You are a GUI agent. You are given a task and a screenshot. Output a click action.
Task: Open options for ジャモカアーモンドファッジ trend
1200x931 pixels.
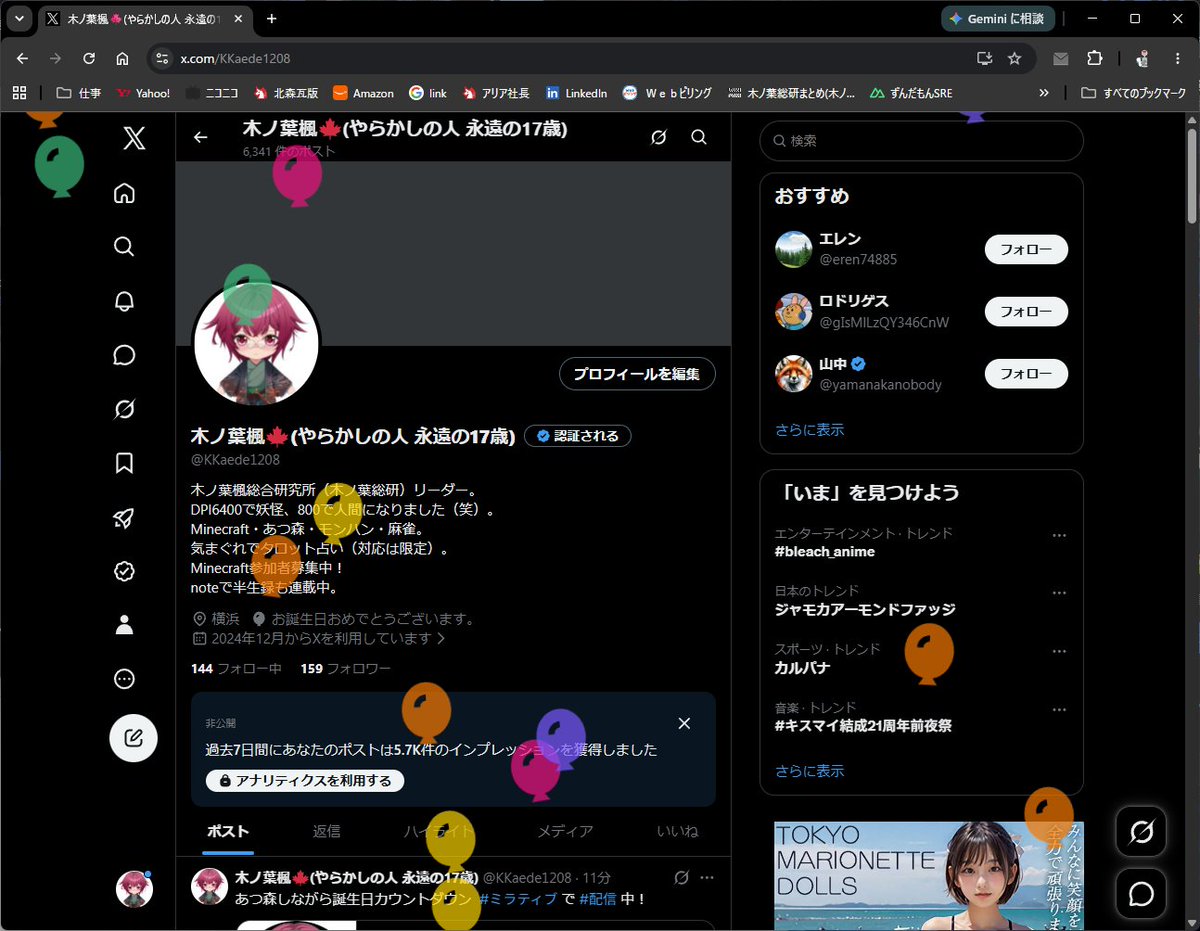tap(1059, 593)
